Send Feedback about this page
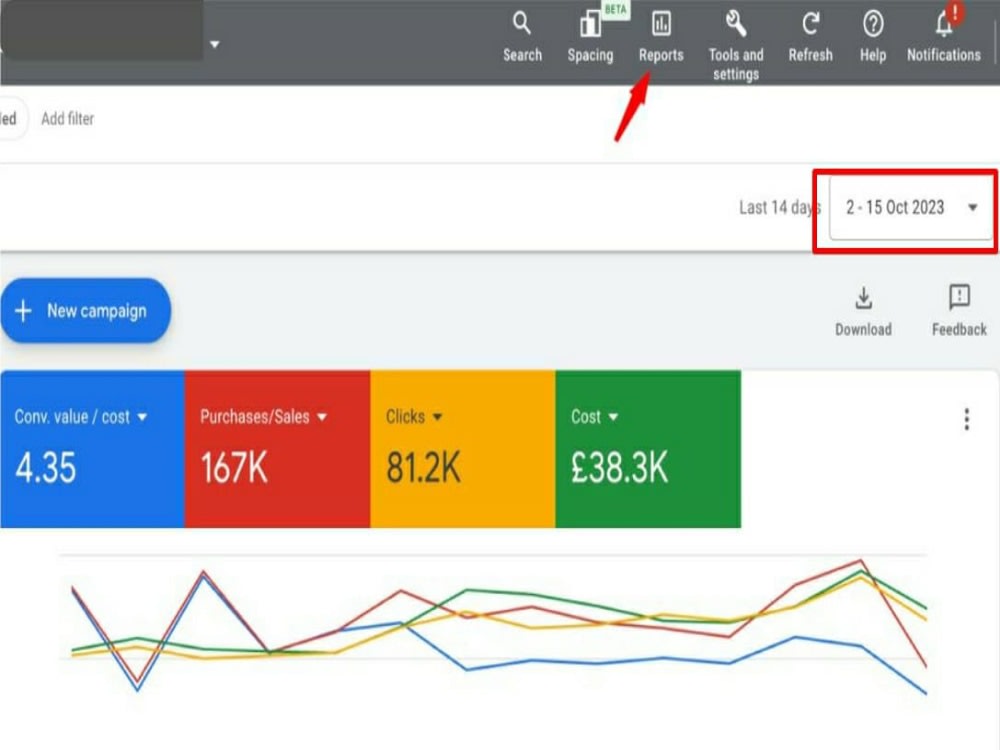This screenshot has width=1000, height=750. (x=959, y=311)
